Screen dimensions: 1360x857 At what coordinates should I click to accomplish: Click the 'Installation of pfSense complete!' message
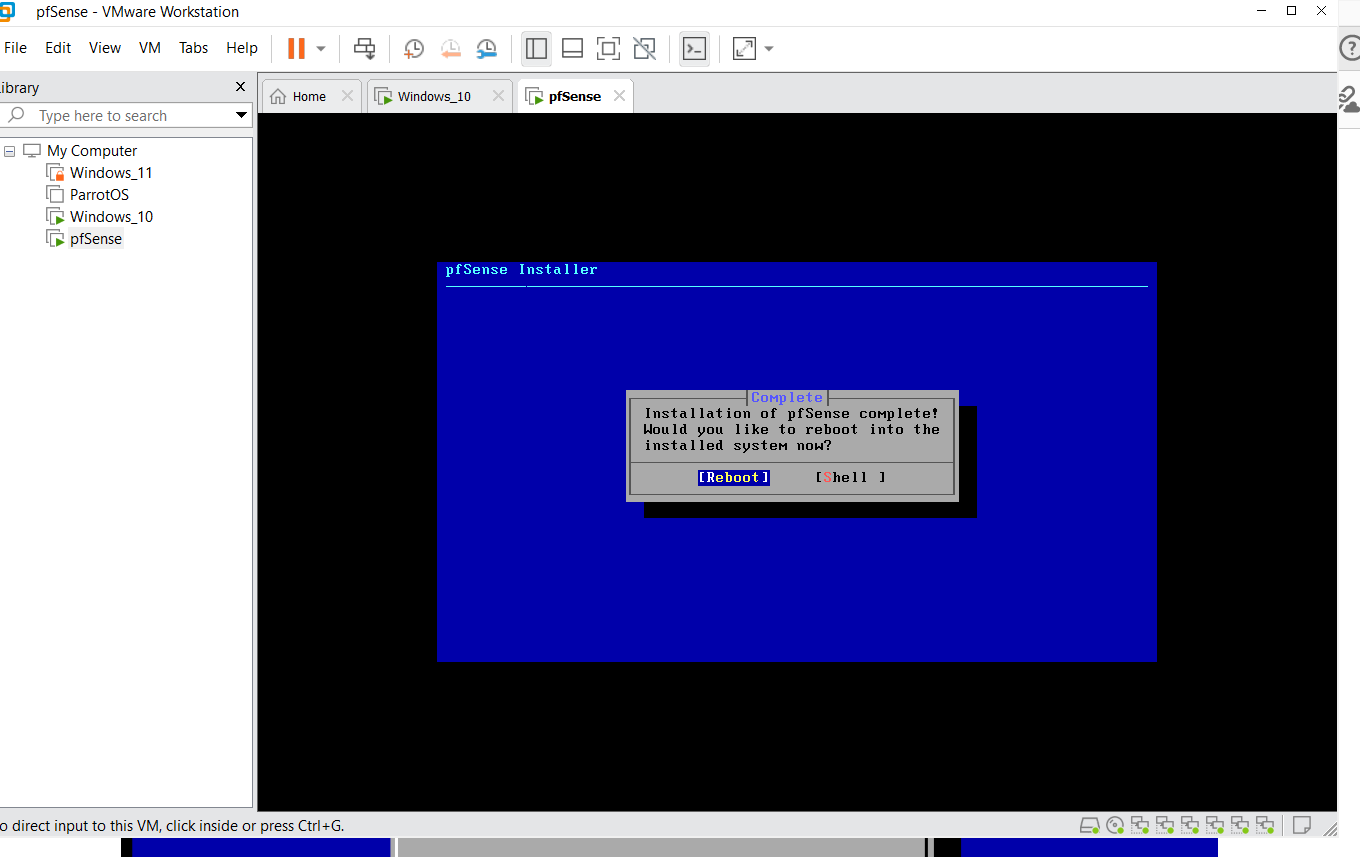[x=792, y=413]
